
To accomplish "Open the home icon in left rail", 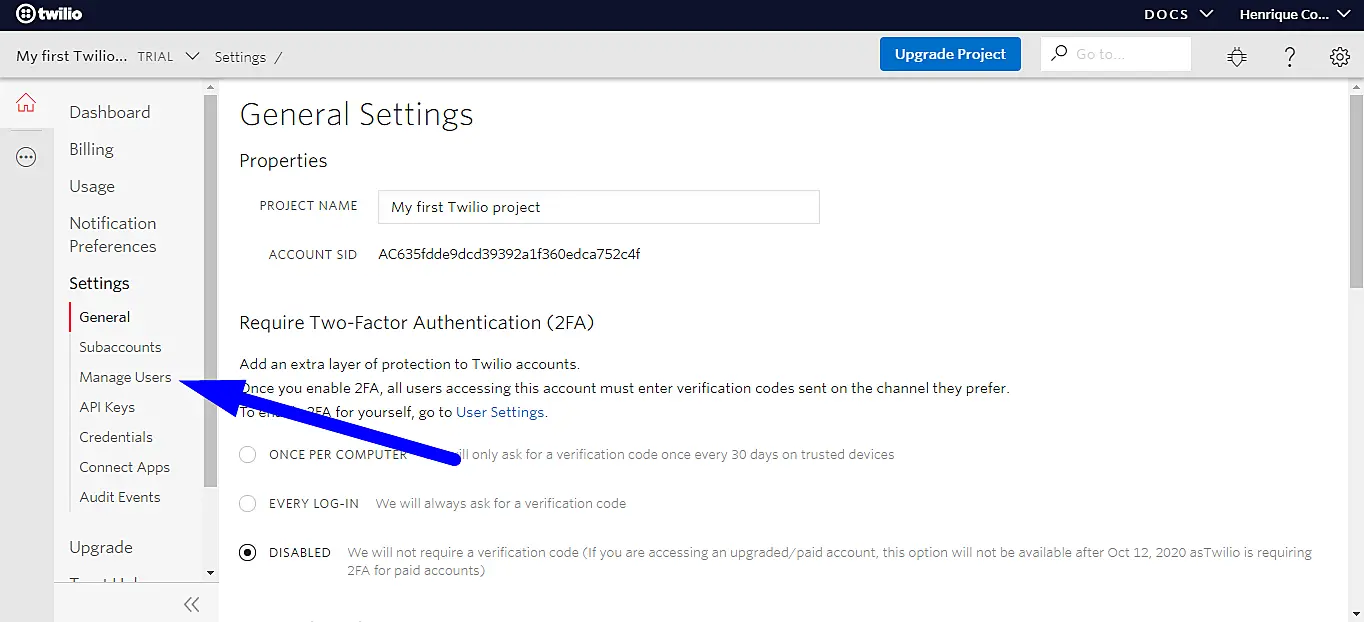I will pos(26,103).
